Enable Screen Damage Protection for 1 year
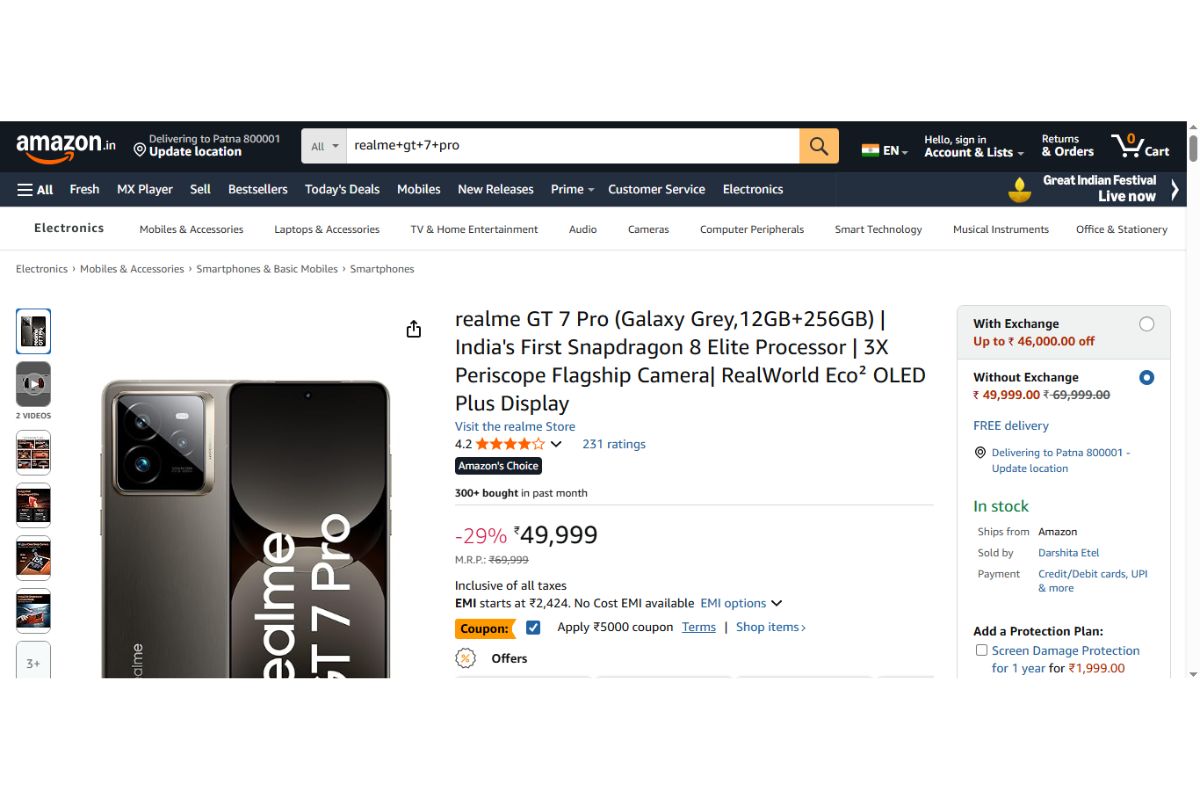 click(981, 649)
